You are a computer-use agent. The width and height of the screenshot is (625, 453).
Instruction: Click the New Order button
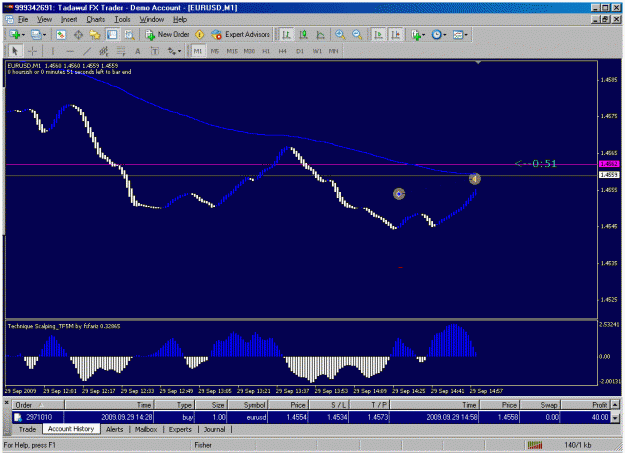[167, 35]
